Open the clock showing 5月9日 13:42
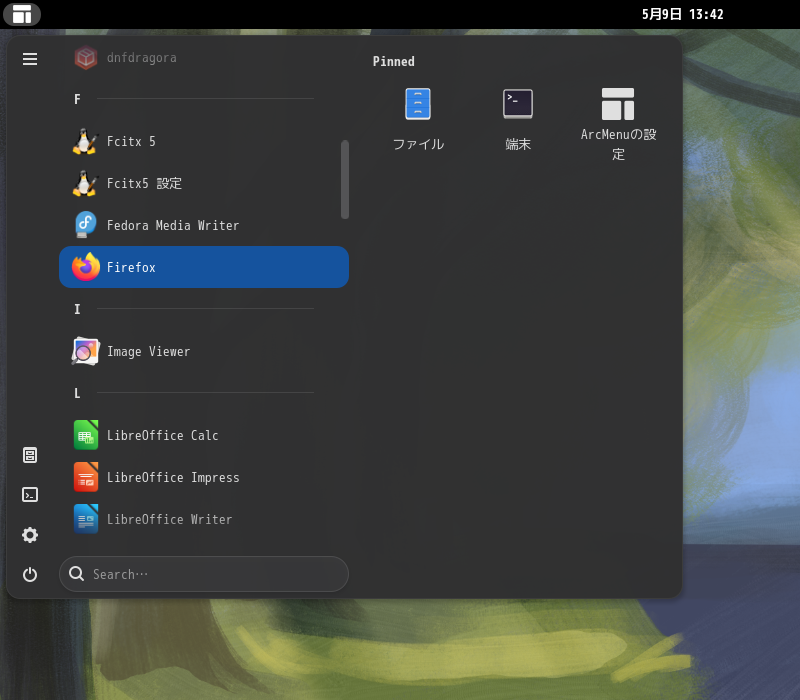Image resolution: width=800 pixels, height=700 pixels. (x=682, y=14)
